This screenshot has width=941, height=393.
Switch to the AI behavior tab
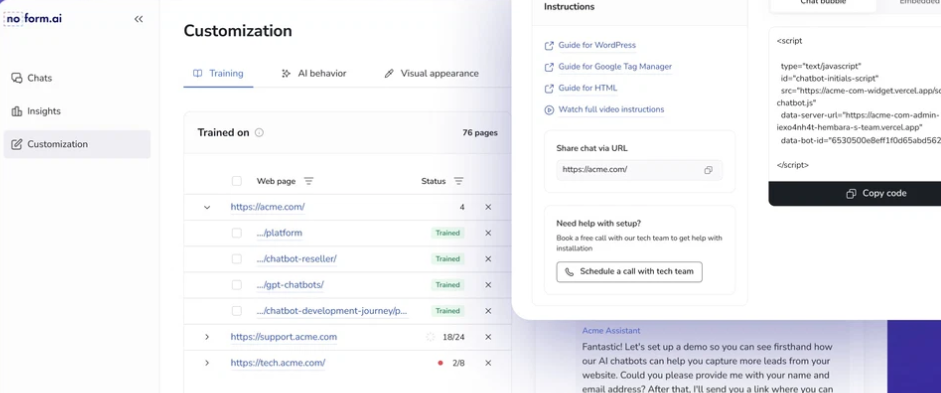pyautogui.click(x=314, y=74)
